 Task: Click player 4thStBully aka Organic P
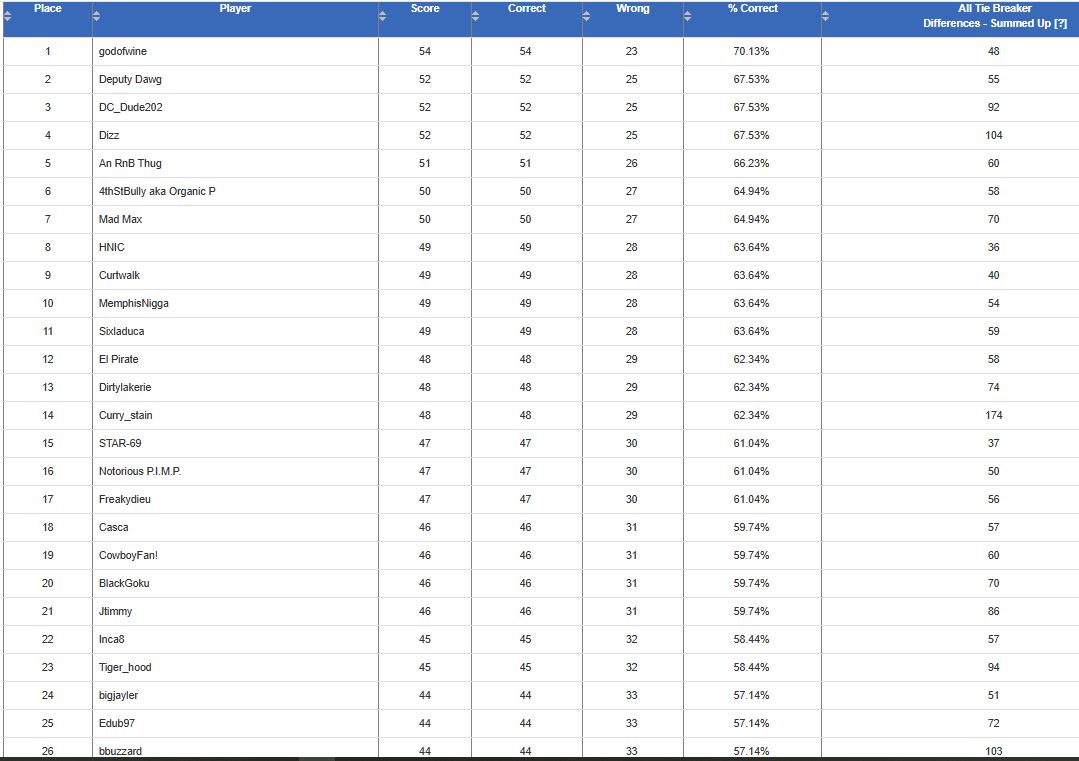pos(157,191)
